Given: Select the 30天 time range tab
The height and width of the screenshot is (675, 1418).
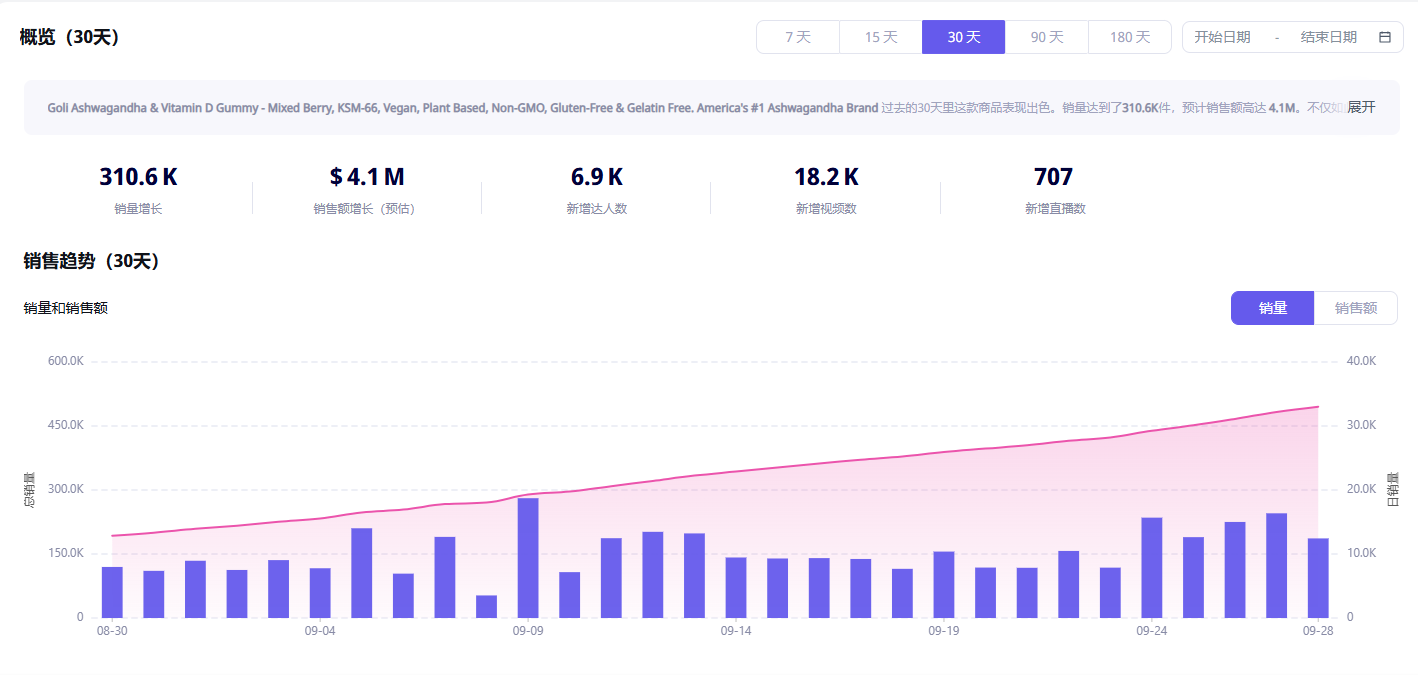Looking at the screenshot, I should tap(963, 37).
